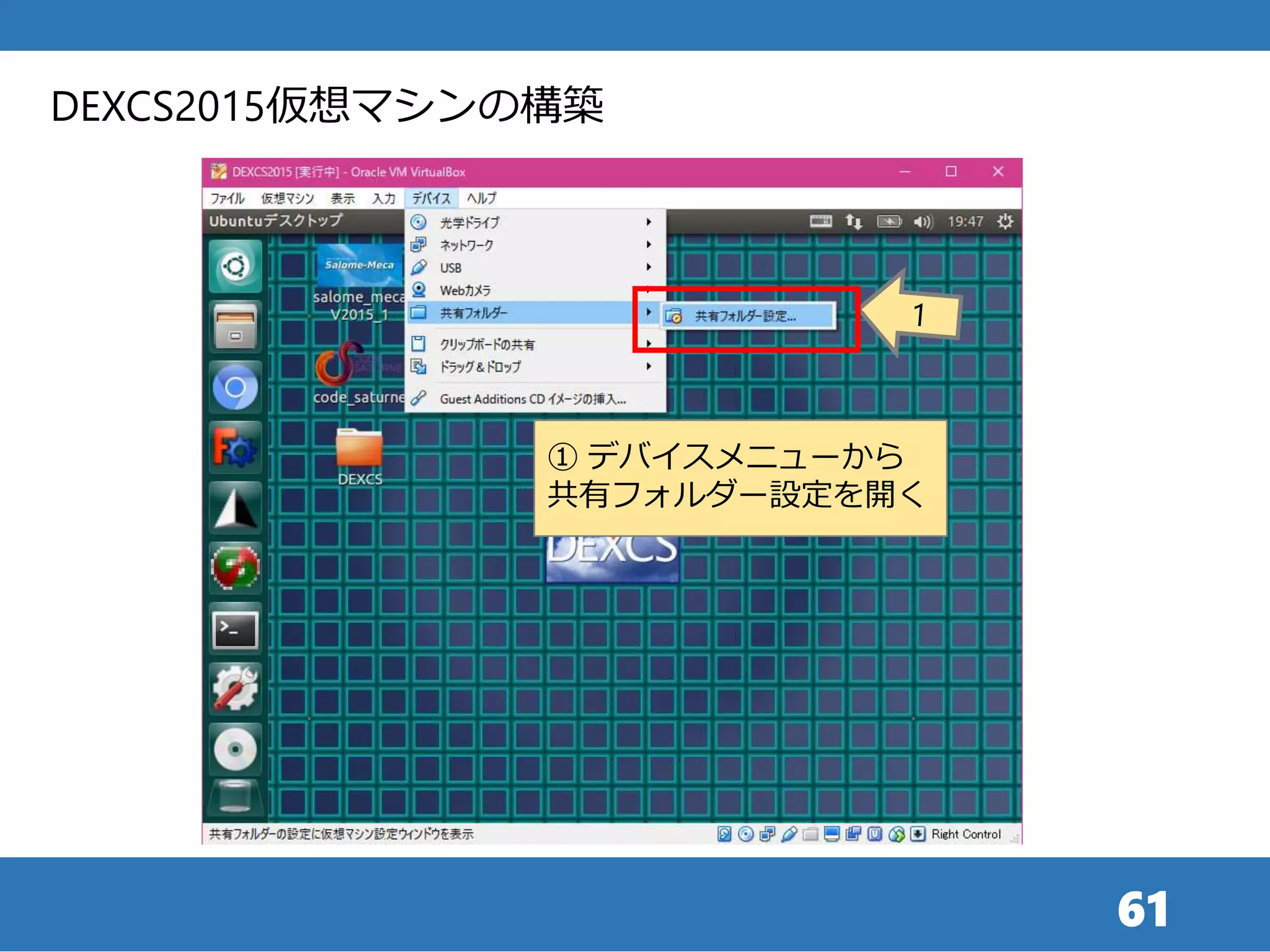This screenshot has height=952, width=1270.
Task: Click the folder icon beside 共有フォルダー
Action: (419, 312)
